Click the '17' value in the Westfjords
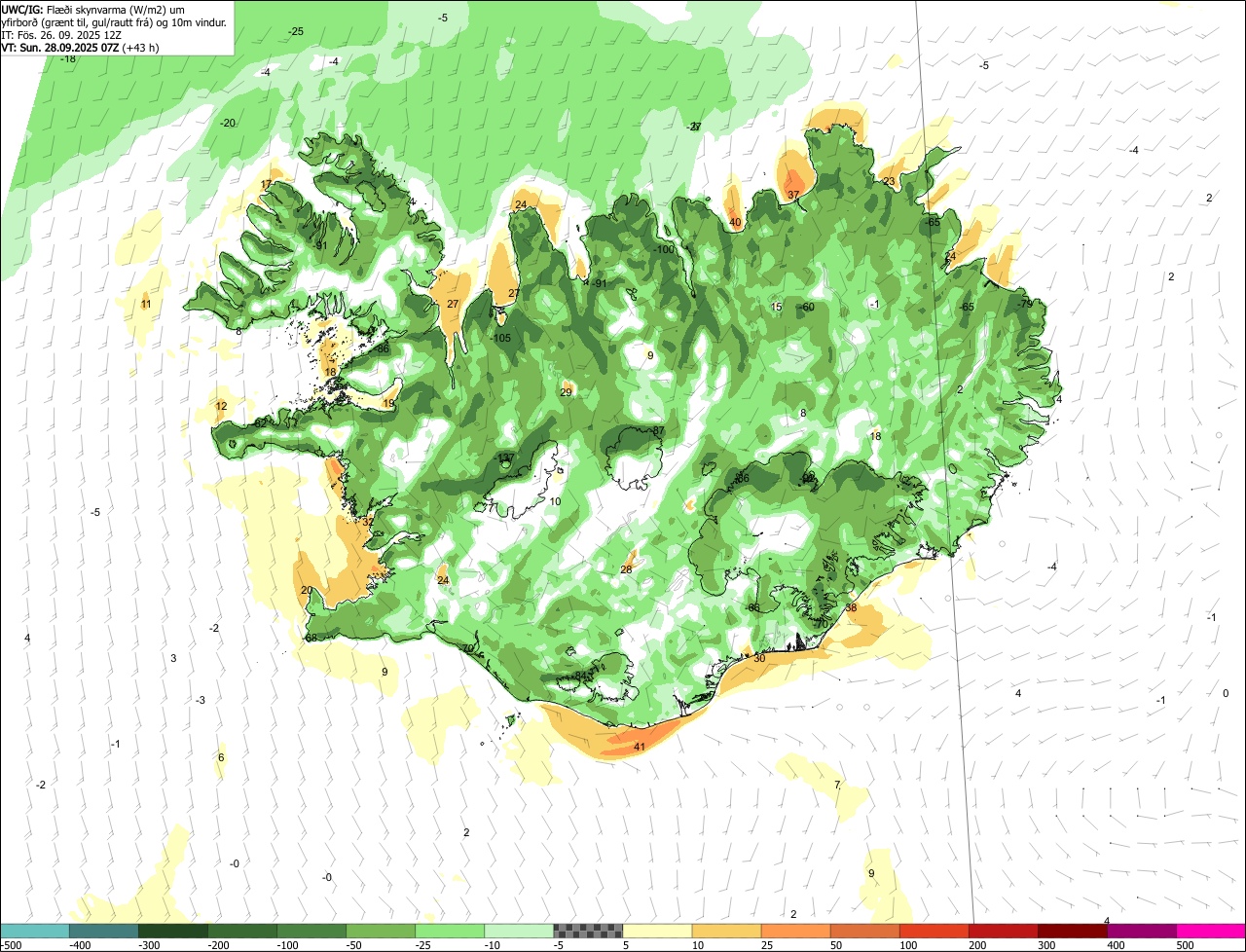 [x=267, y=184]
